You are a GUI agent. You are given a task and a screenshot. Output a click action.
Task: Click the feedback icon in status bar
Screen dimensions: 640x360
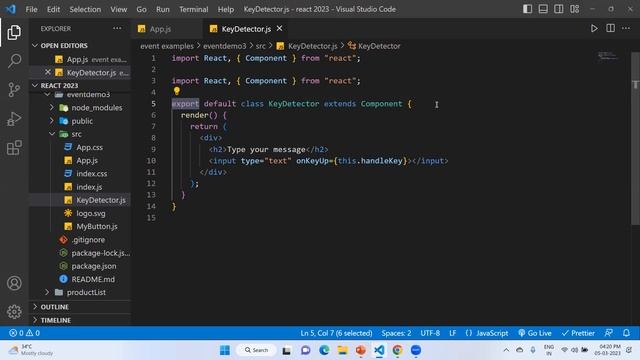click(x=609, y=333)
